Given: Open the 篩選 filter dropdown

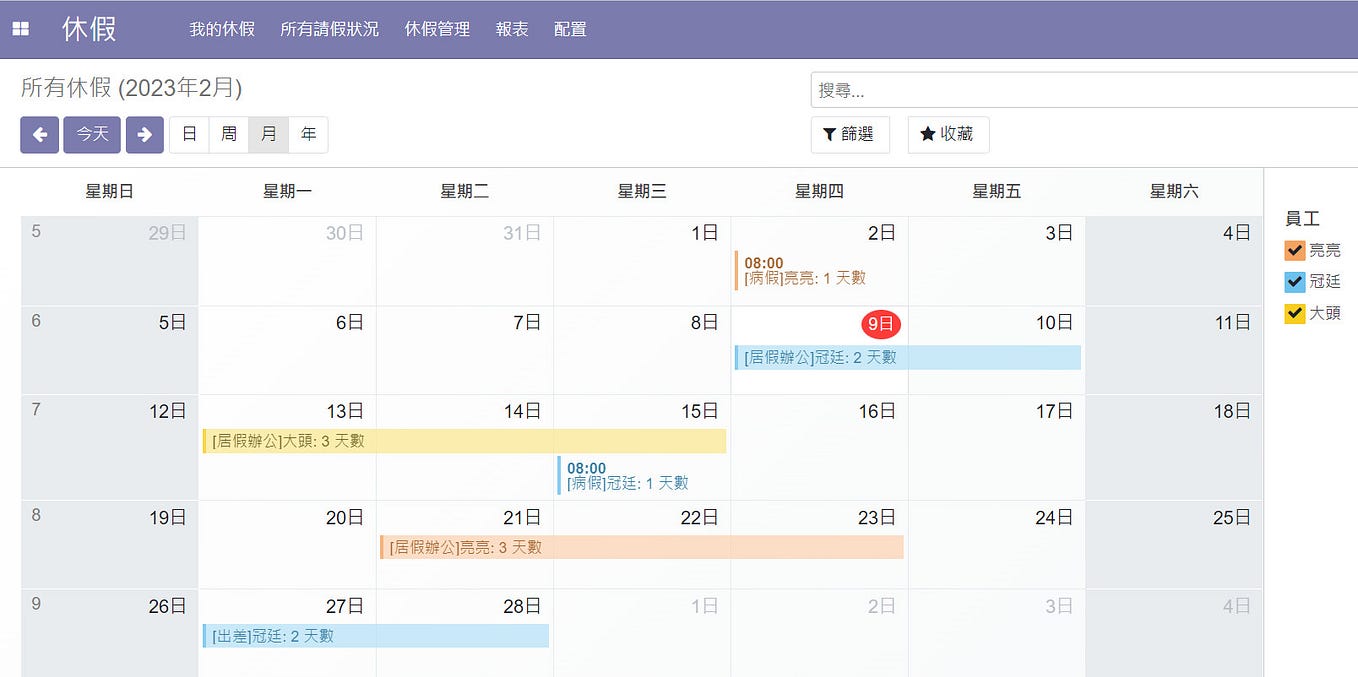Looking at the screenshot, I should [850, 135].
